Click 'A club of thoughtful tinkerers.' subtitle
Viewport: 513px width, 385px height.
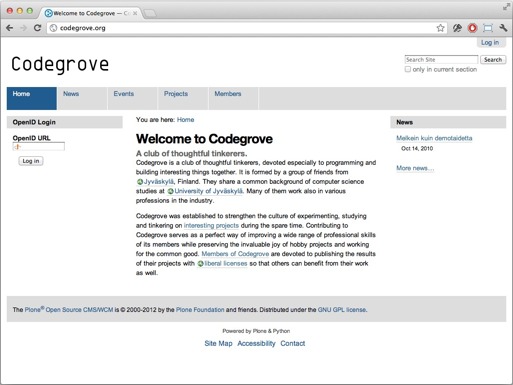click(x=192, y=154)
